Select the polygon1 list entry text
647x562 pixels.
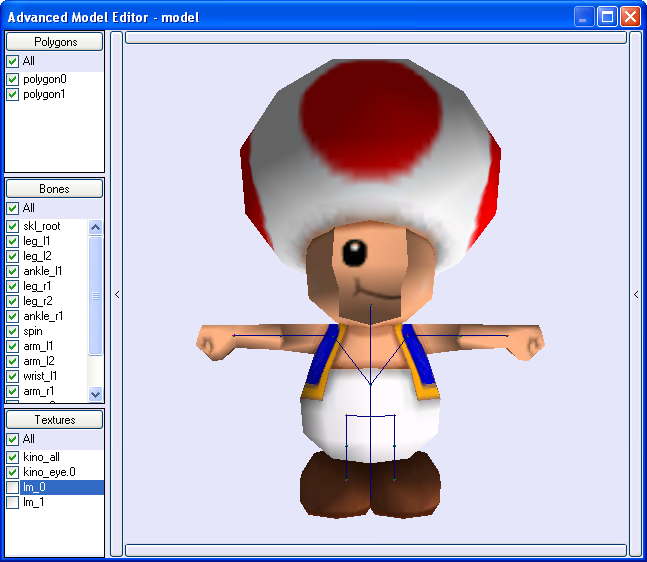(44, 94)
